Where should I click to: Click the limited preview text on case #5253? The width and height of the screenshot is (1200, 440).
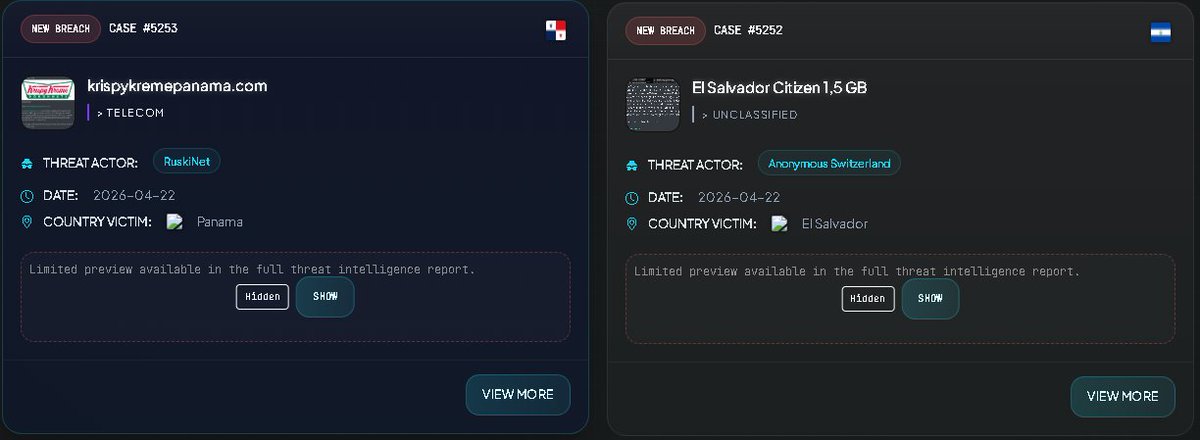pos(252,269)
